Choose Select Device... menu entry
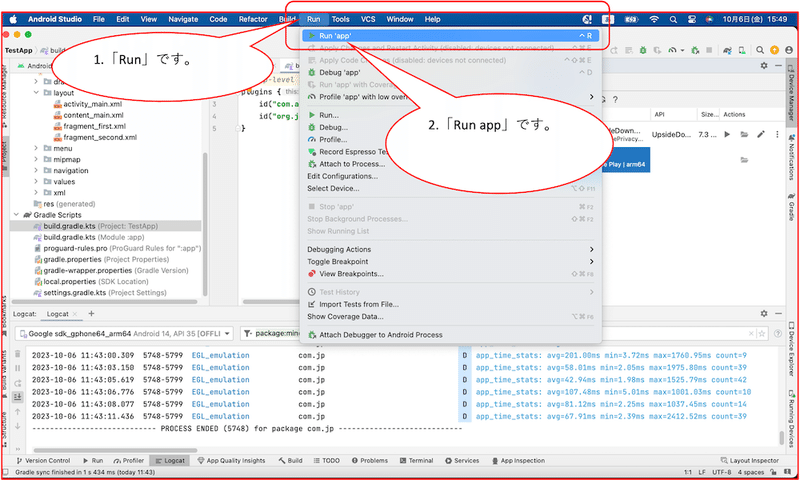 tap(451, 188)
